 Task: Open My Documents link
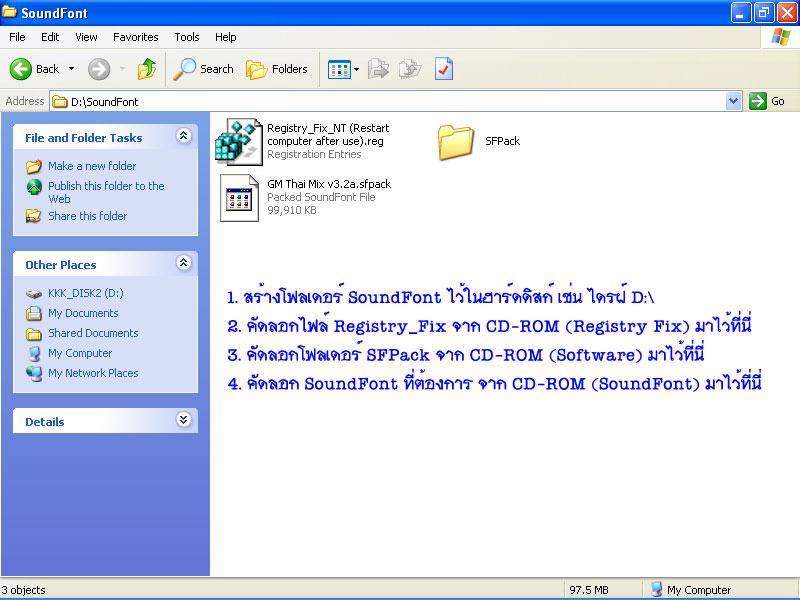pos(83,313)
